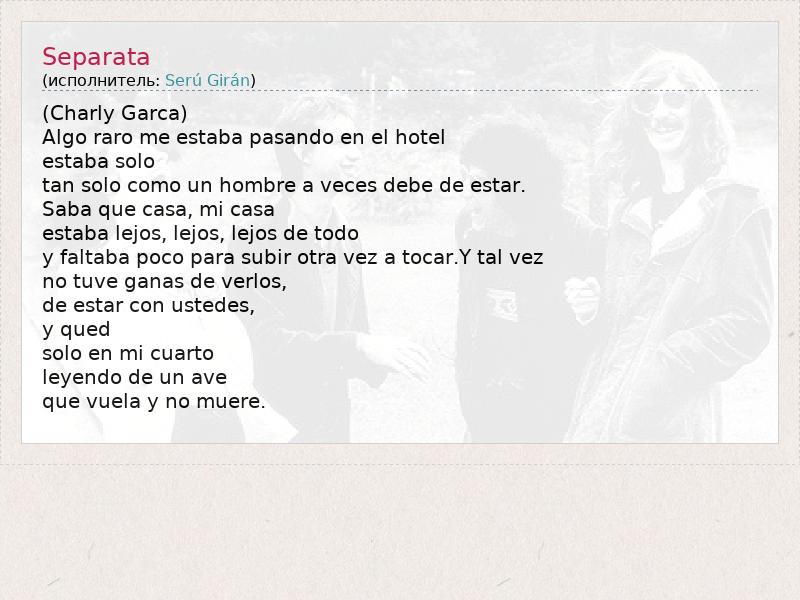
Task: Click the 'Y tal vez' words
Action: 502,257
